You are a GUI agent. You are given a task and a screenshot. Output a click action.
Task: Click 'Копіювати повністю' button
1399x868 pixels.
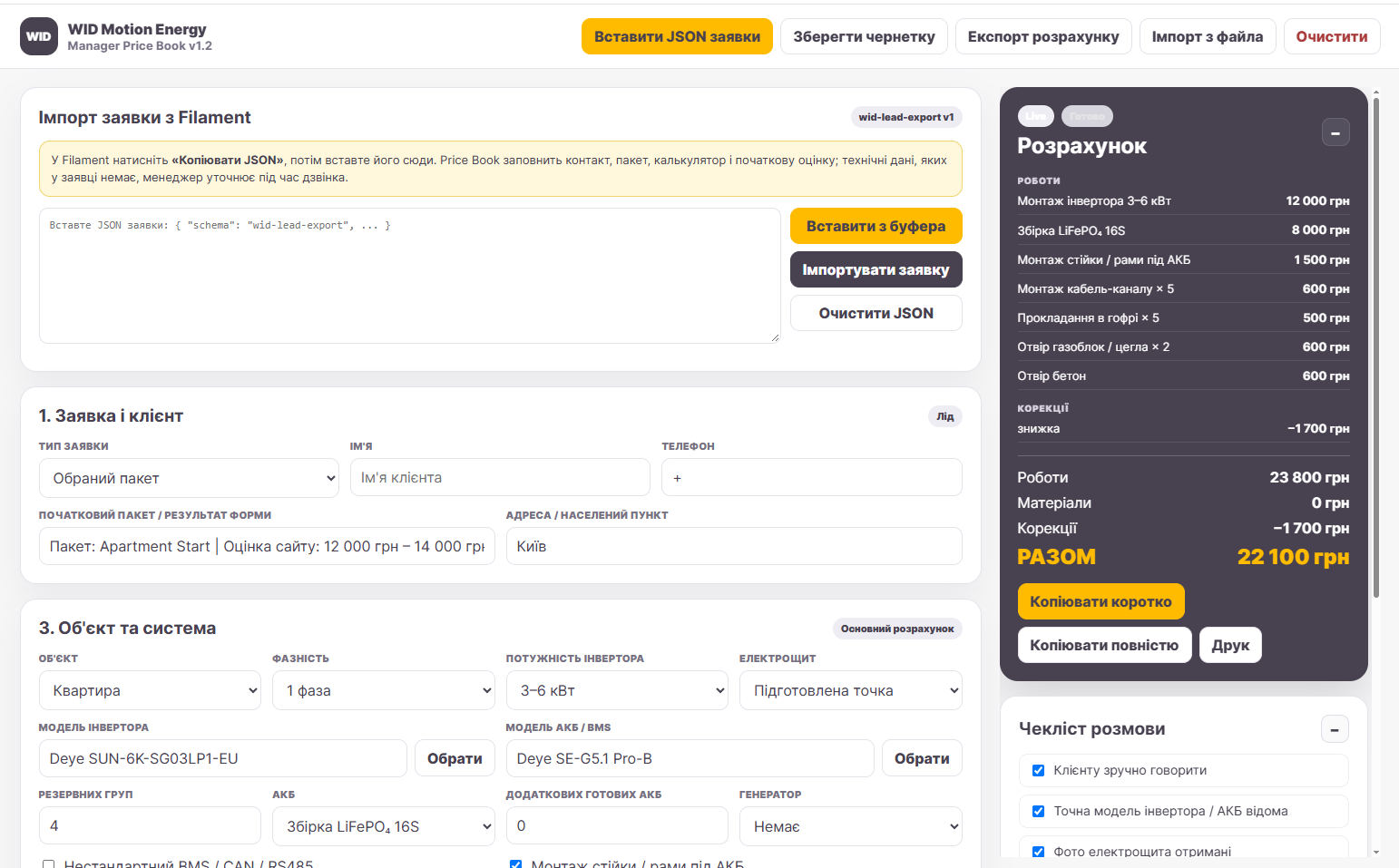click(x=1104, y=645)
